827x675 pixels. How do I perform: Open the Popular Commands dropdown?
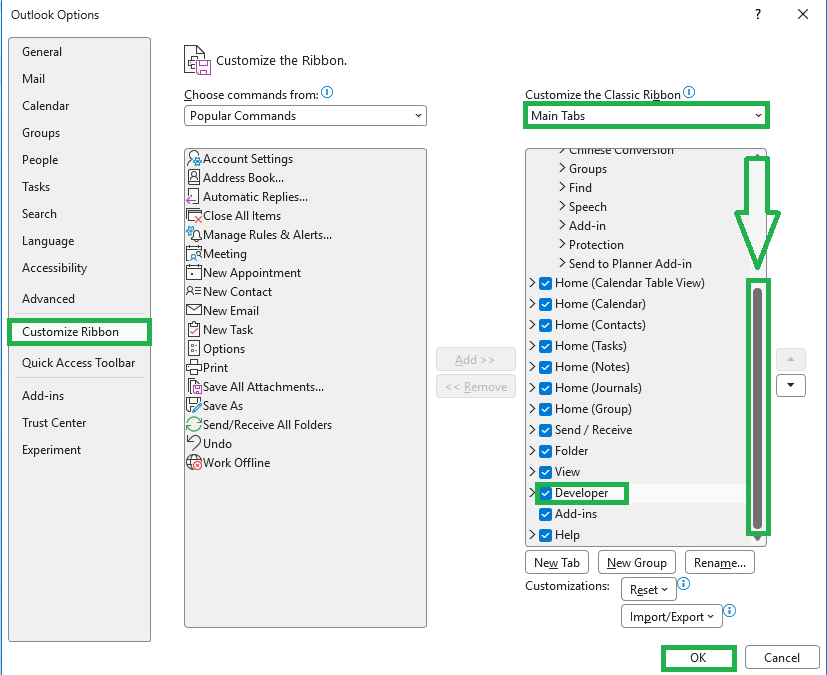(x=305, y=115)
